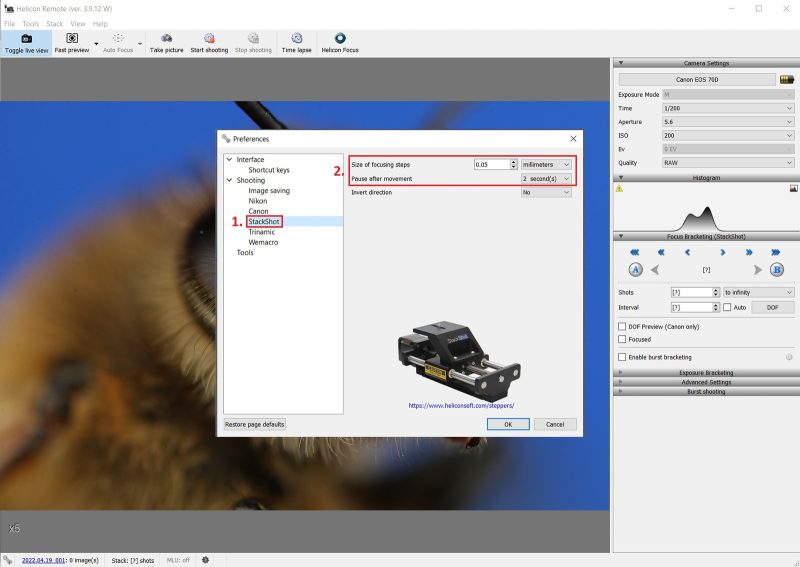The width and height of the screenshot is (800, 567).
Task: Close Preferences dialog with X
Action: coord(573,139)
